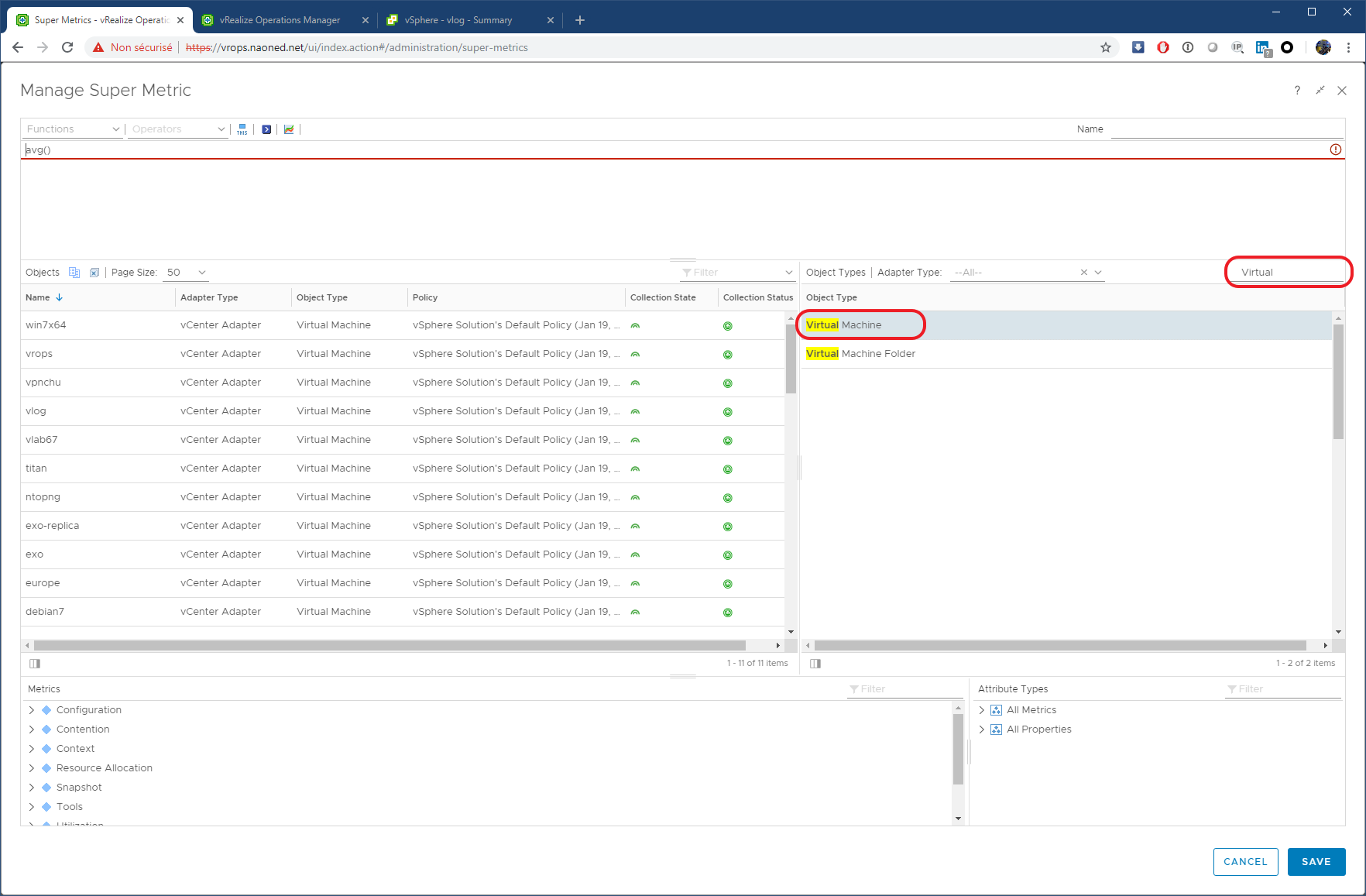Click the Objects select-all icon
This screenshot has width=1366, height=896.
pos(74,273)
